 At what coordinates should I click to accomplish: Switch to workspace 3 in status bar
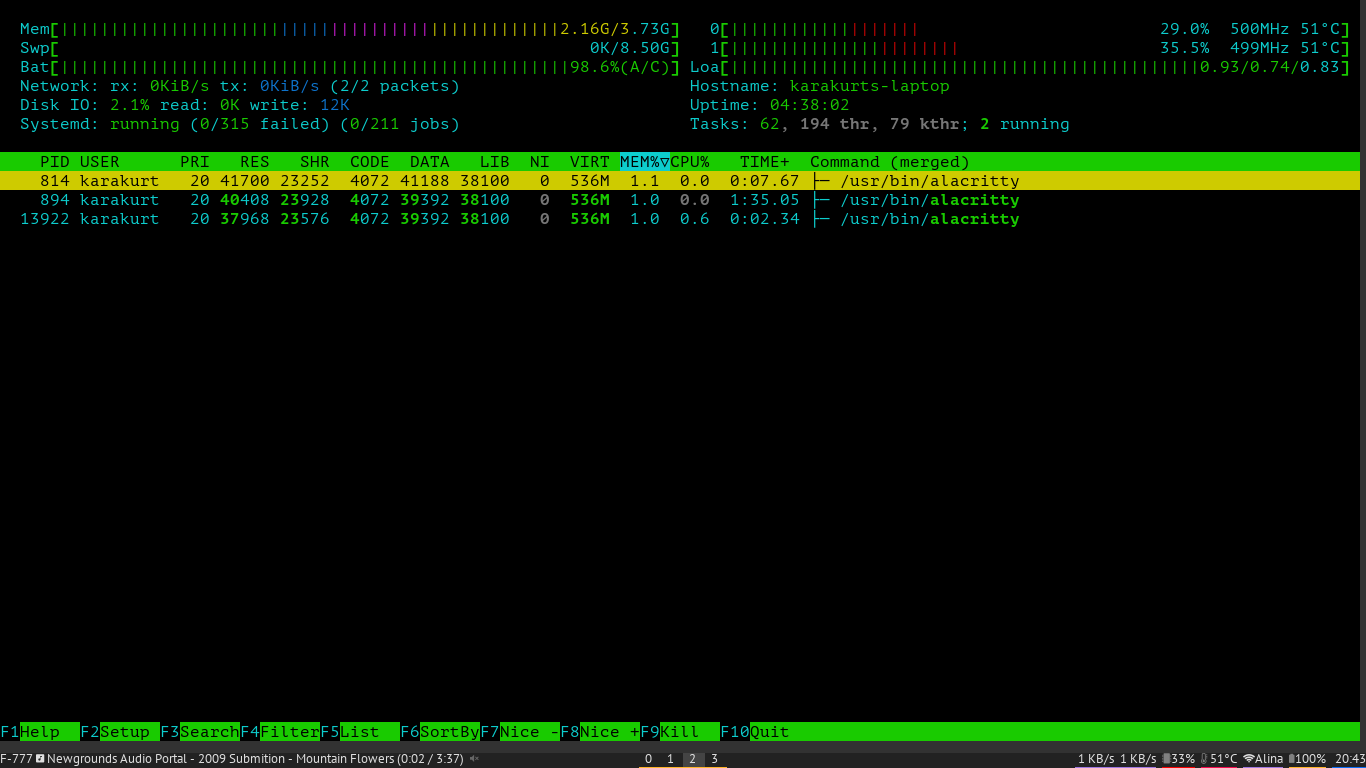[x=714, y=759]
